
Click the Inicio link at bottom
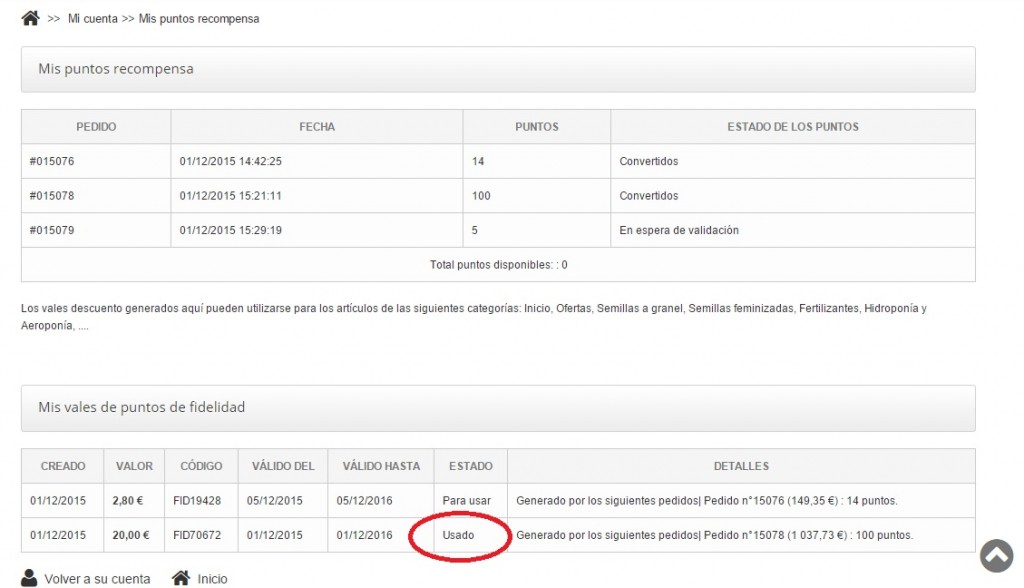(212, 579)
